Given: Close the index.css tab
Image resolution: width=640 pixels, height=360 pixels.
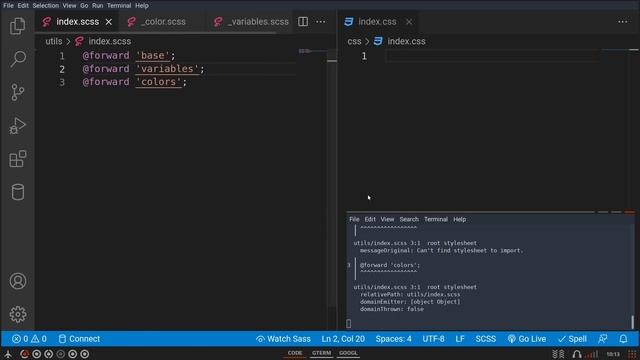Looking at the screenshot, I should 409,22.
